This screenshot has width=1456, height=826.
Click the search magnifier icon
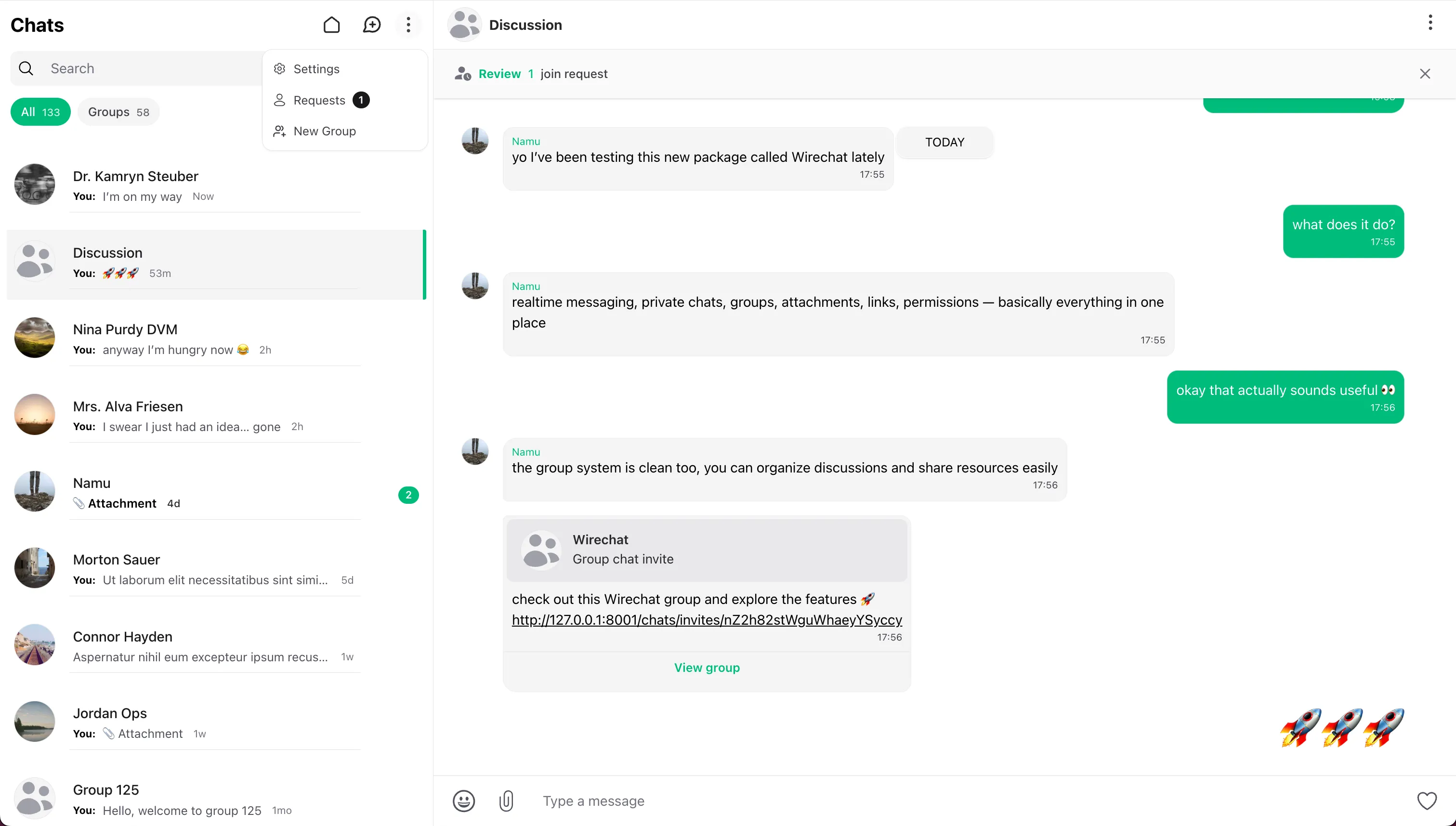coord(26,68)
